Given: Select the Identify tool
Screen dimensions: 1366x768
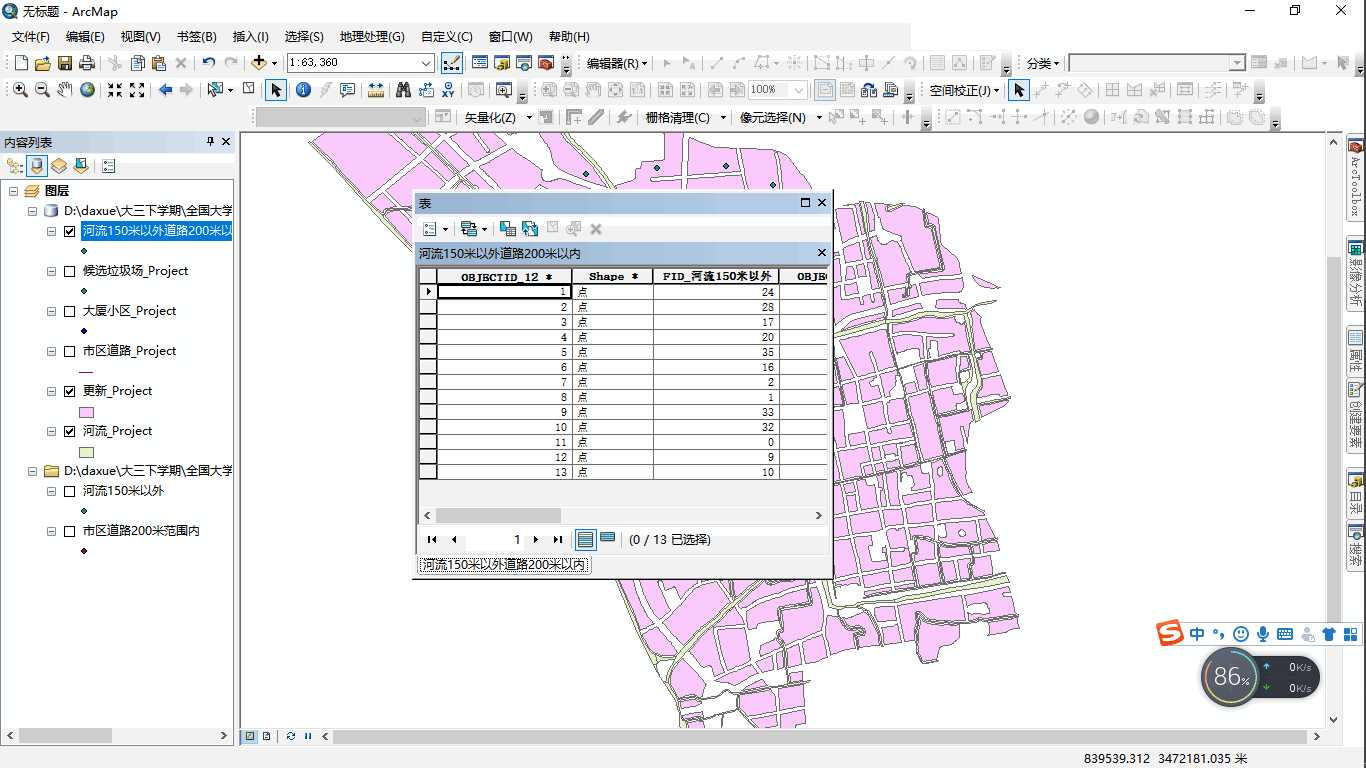Looking at the screenshot, I should click(x=302, y=90).
